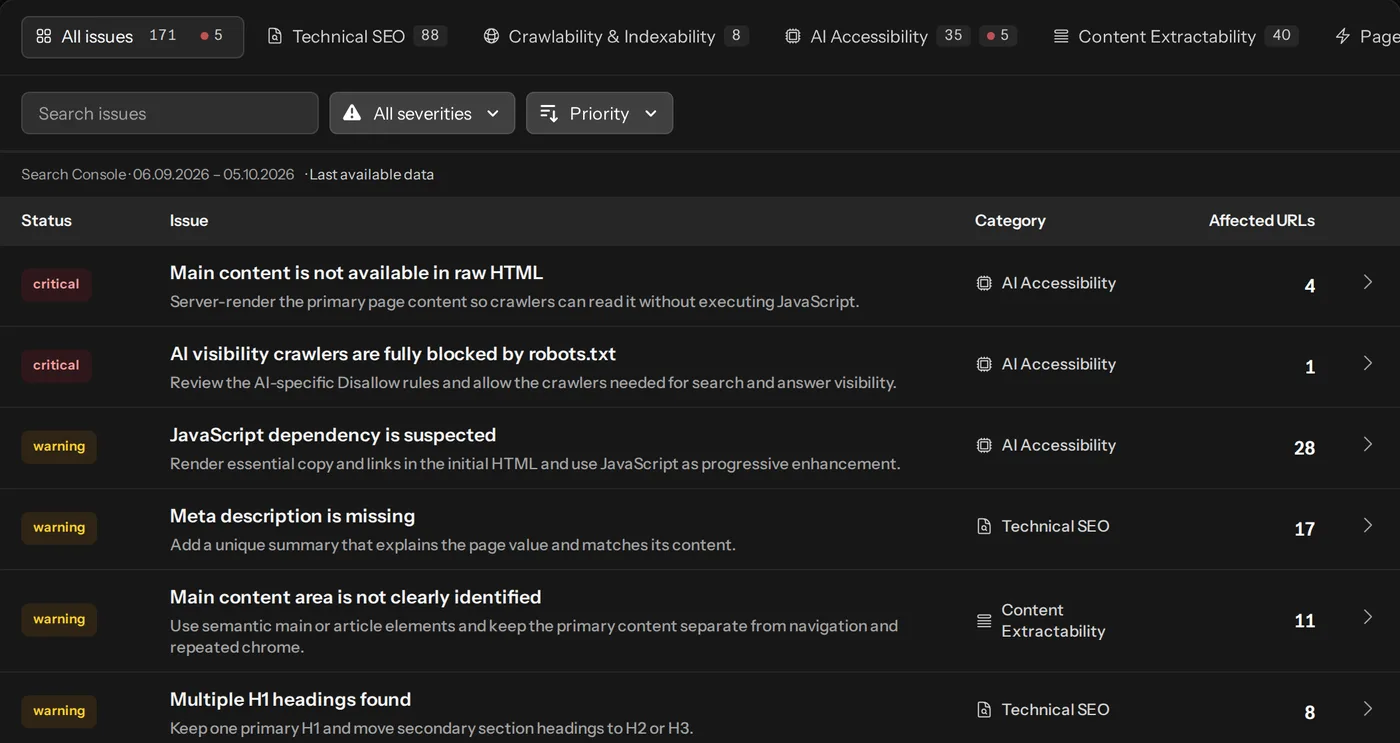The width and height of the screenshot is (1400, 743).
Task: Switch to the Technical SEO tab
Action: tap(356, 36)
